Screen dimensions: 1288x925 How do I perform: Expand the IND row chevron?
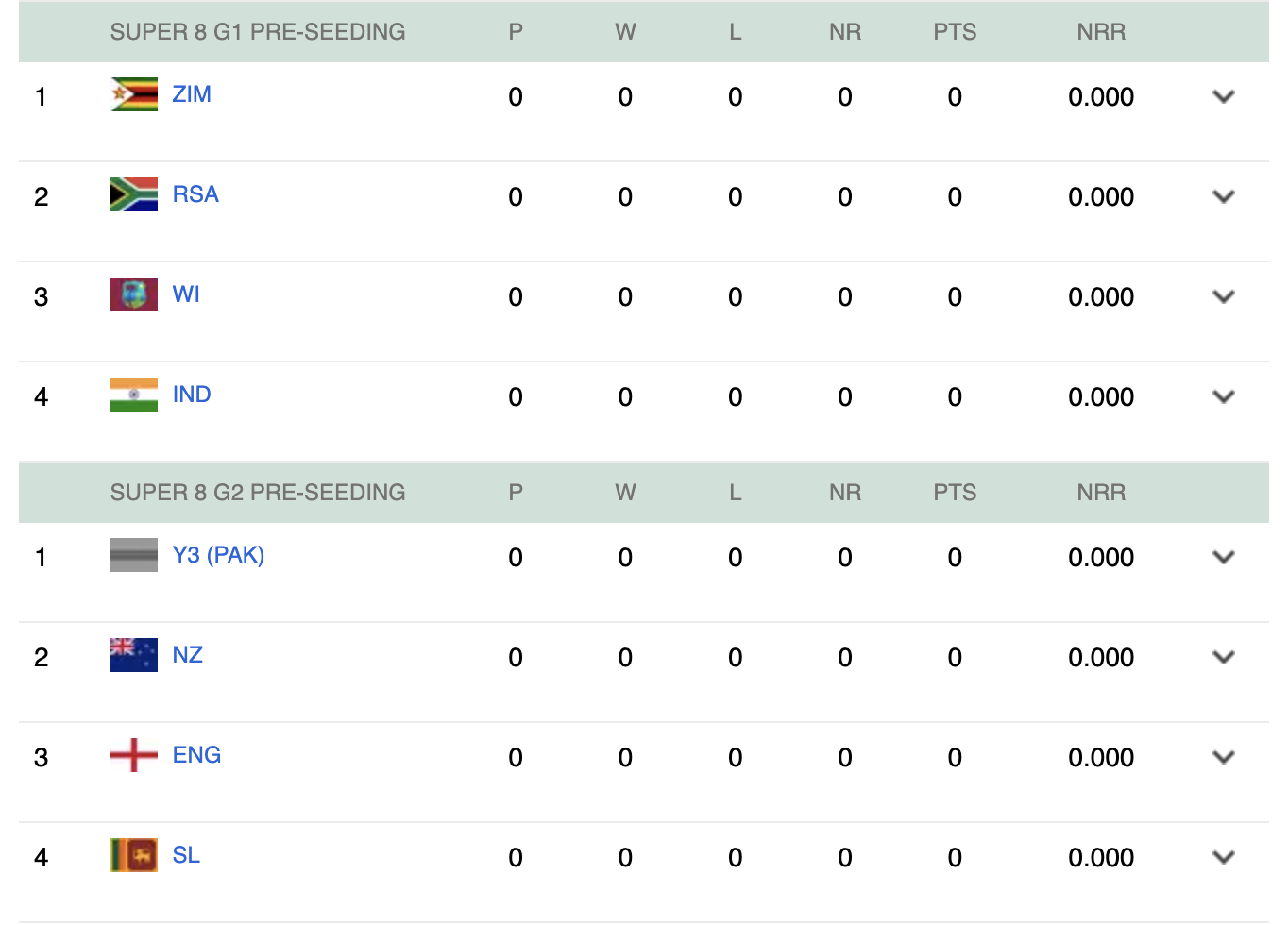coord(1223,396)
